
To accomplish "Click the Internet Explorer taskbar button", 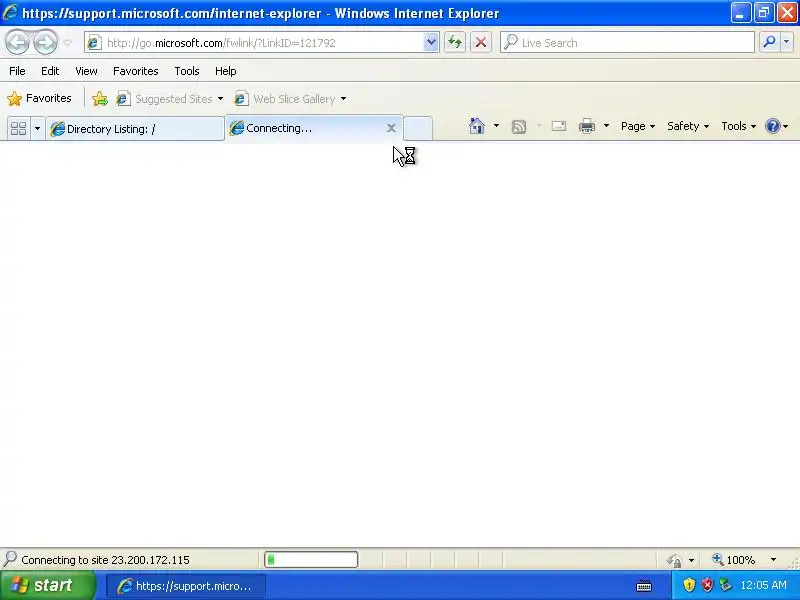I will 186,586.
